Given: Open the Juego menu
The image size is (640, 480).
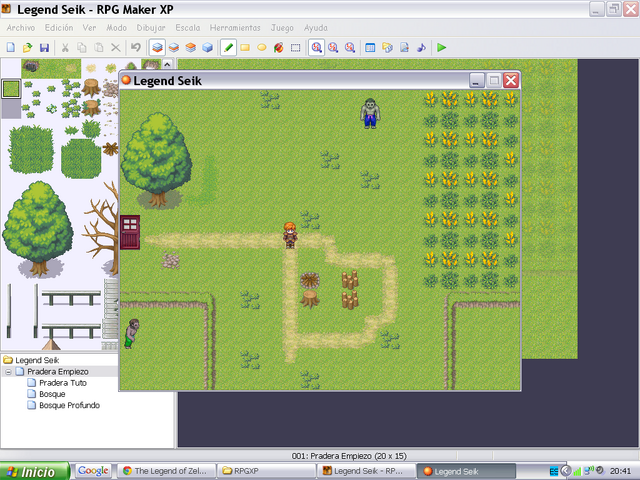Looking at the screenshot, I should click(282, 28).
